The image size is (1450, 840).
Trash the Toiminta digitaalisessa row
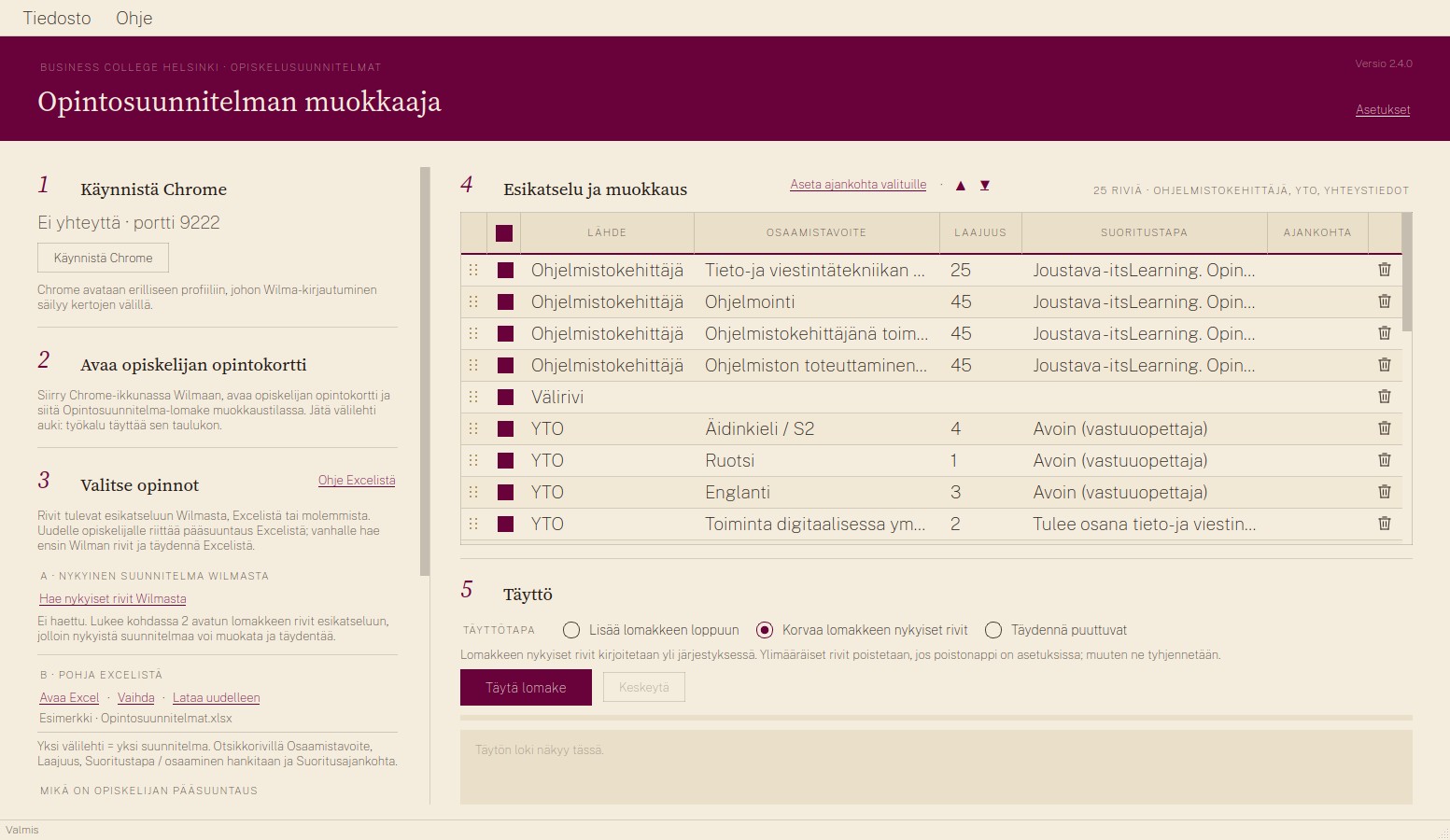click(x=1385, y=524)
